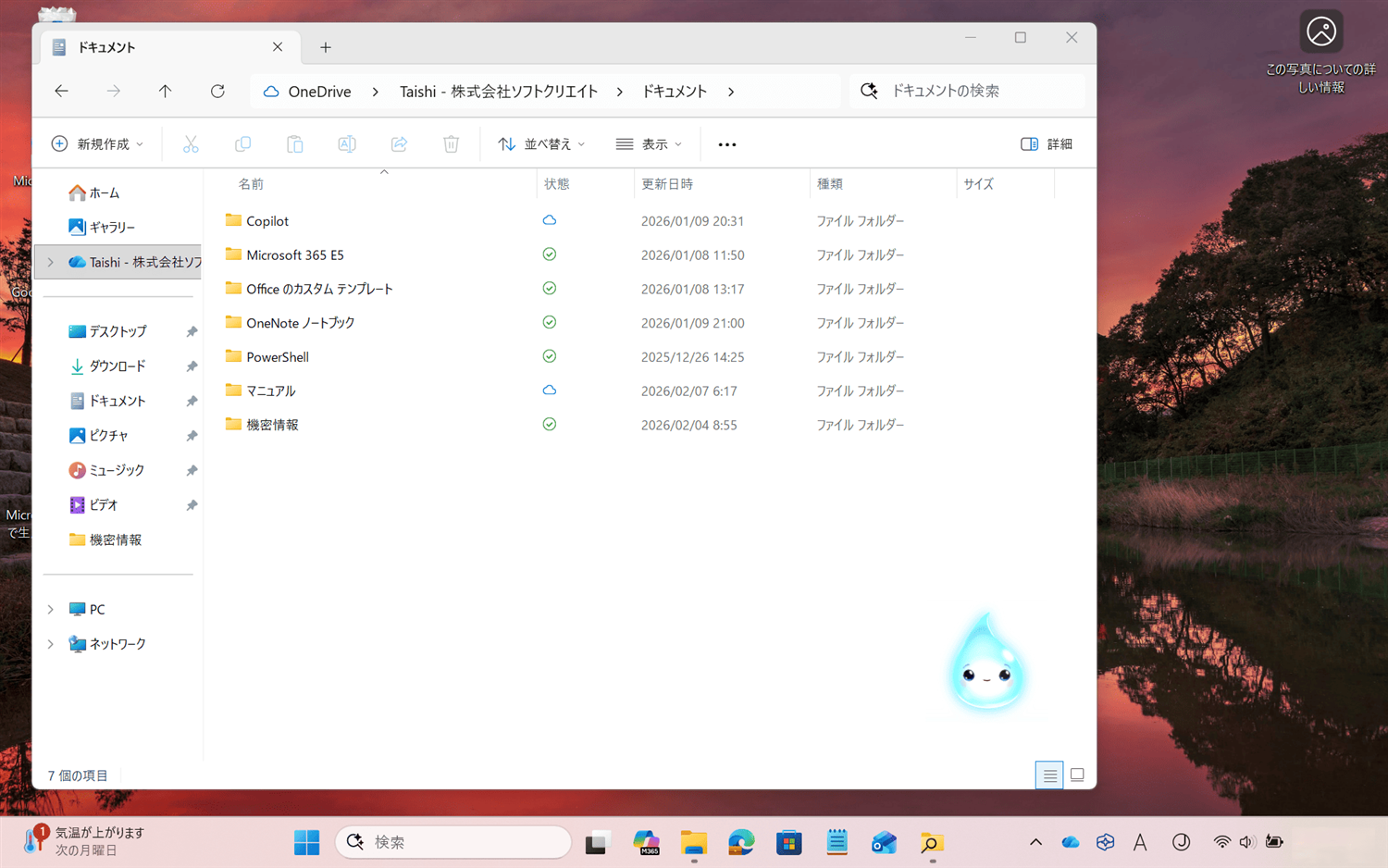This screenshot has height=868, width=1388.
Task: Switch to large thumbnails view icon
Action: click(x=1077, y=775)
